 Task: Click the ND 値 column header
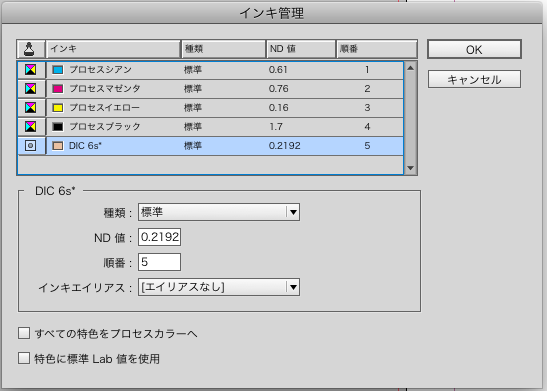tap(301, 49)
